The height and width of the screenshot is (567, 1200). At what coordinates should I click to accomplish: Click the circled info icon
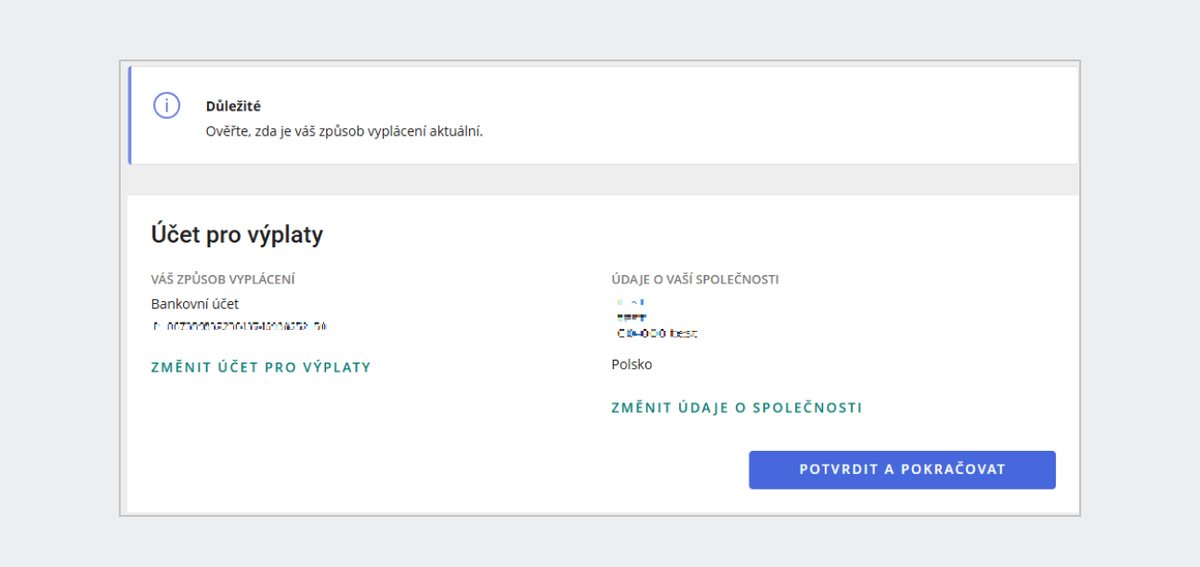[x=166, y=105]
